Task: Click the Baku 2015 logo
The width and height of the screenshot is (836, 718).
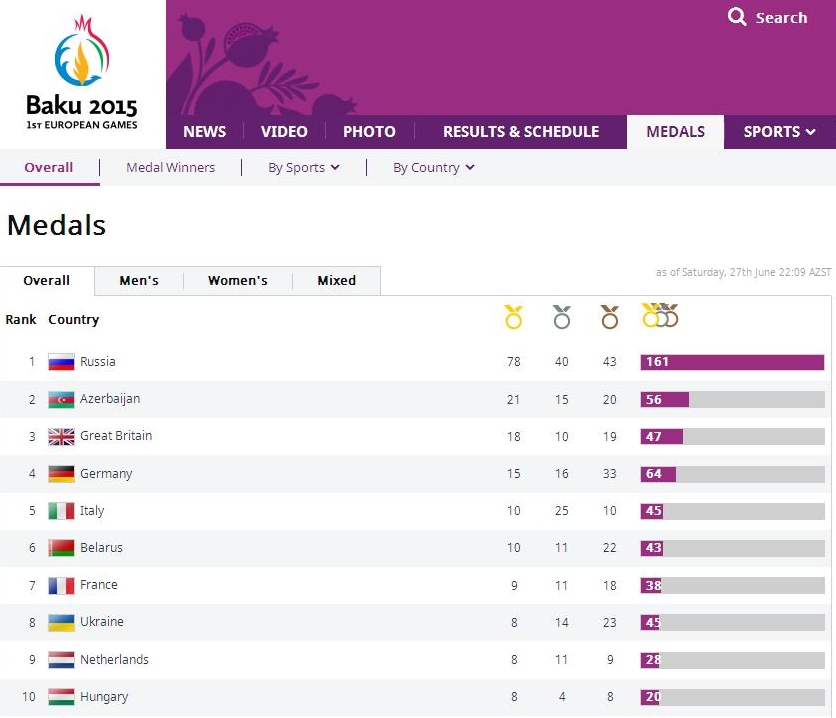Action: pyautogui.click(x=82, y=74)
